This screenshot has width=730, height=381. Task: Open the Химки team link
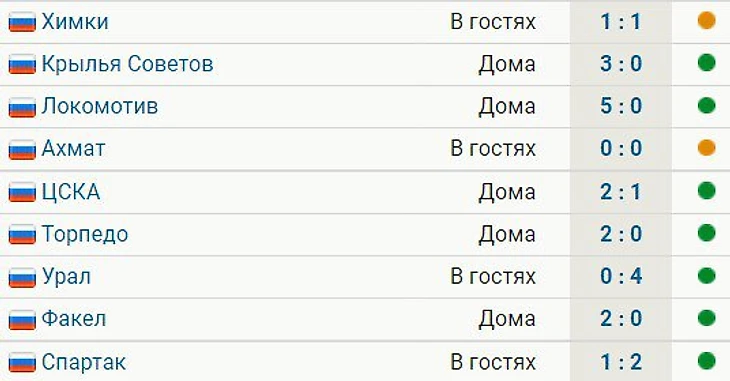[75, 21]
